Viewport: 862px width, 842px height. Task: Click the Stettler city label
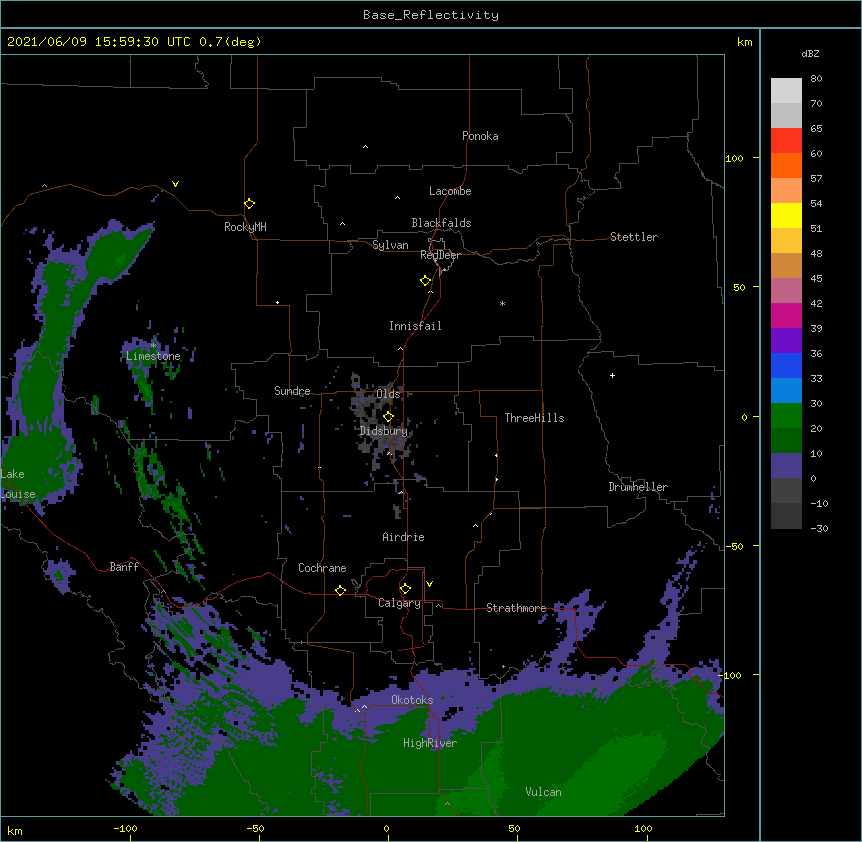tap(634, 237)
